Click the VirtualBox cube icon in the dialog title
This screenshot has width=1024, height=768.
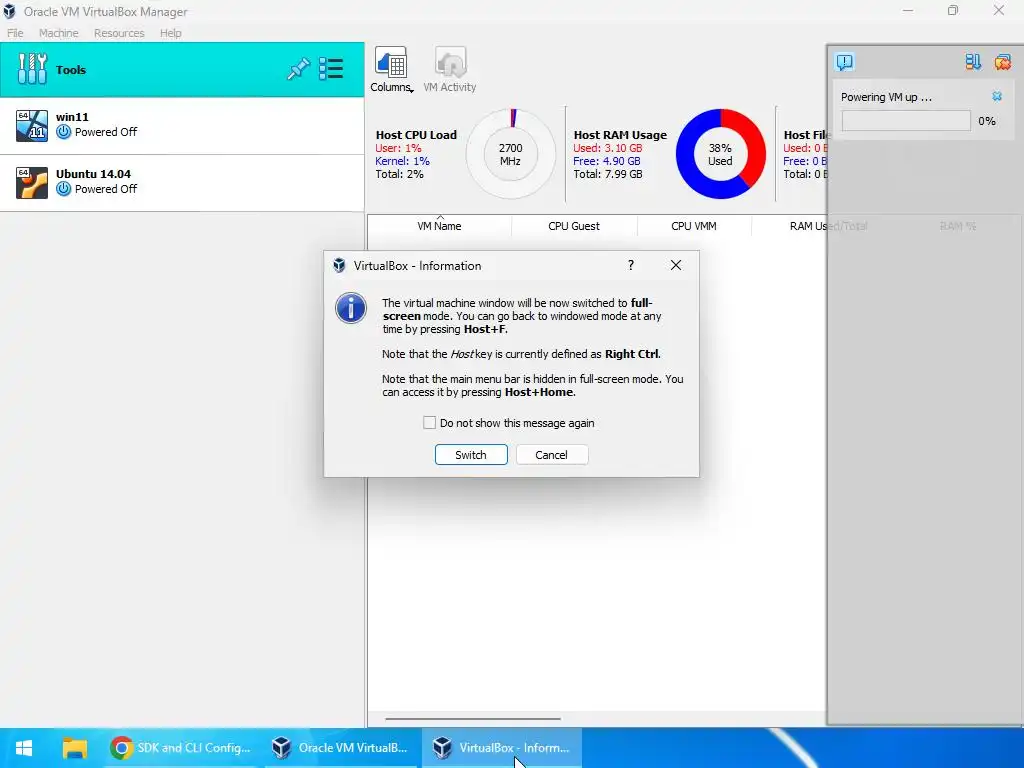coord(339,266)
